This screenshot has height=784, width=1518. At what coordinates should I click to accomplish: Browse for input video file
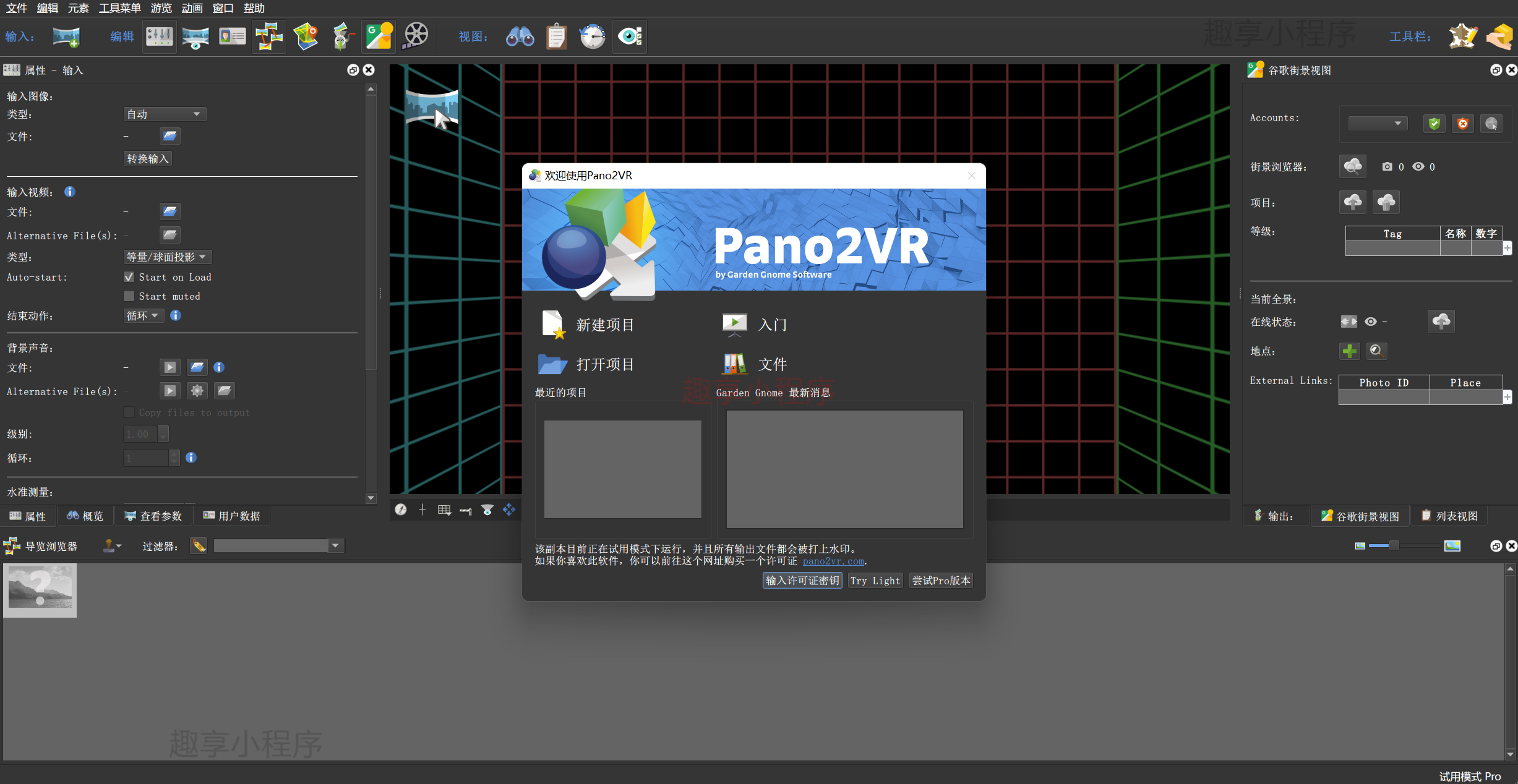[x=170, y=212]
